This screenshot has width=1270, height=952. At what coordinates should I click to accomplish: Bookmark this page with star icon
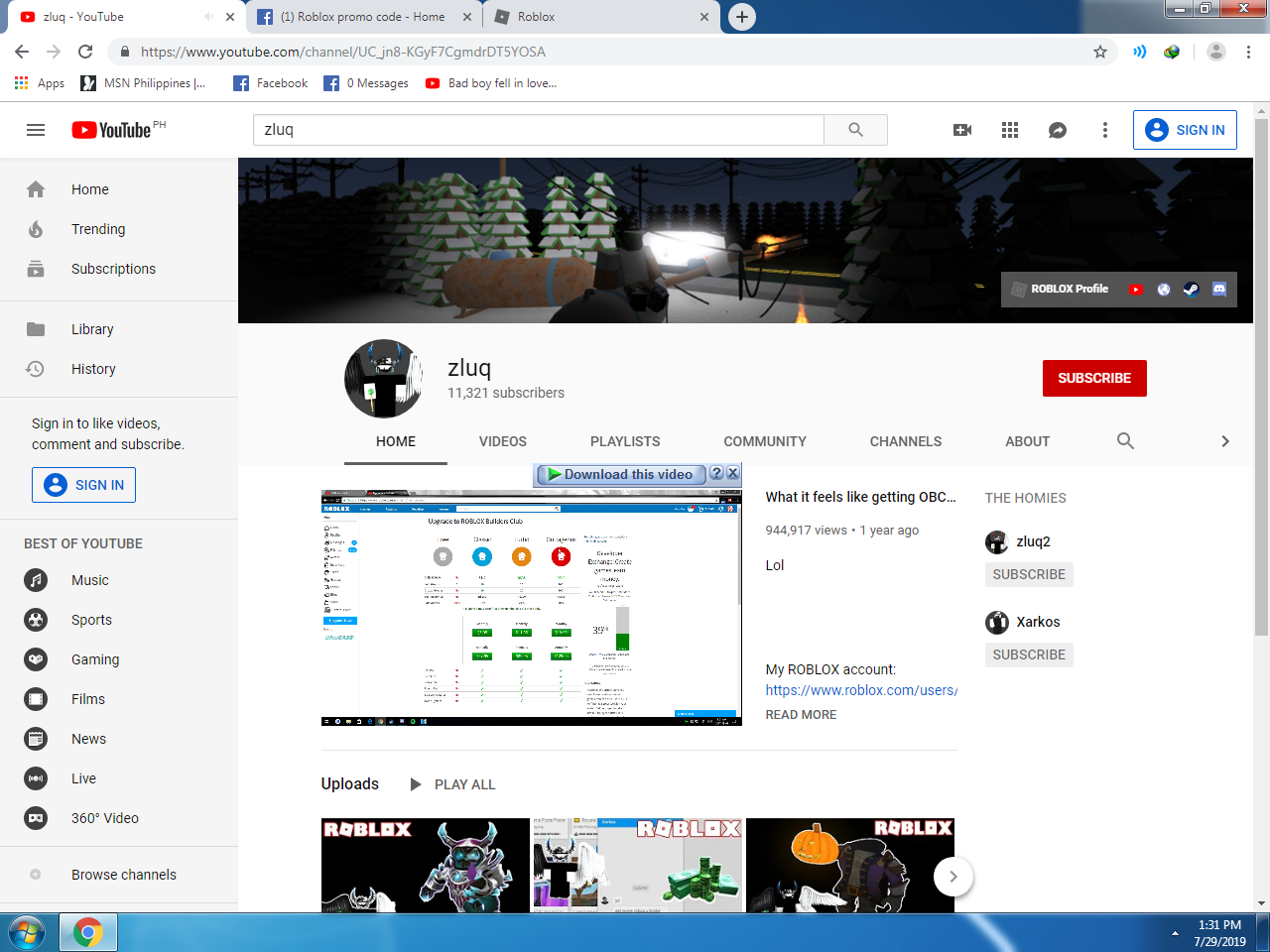tap(1099, 52)
